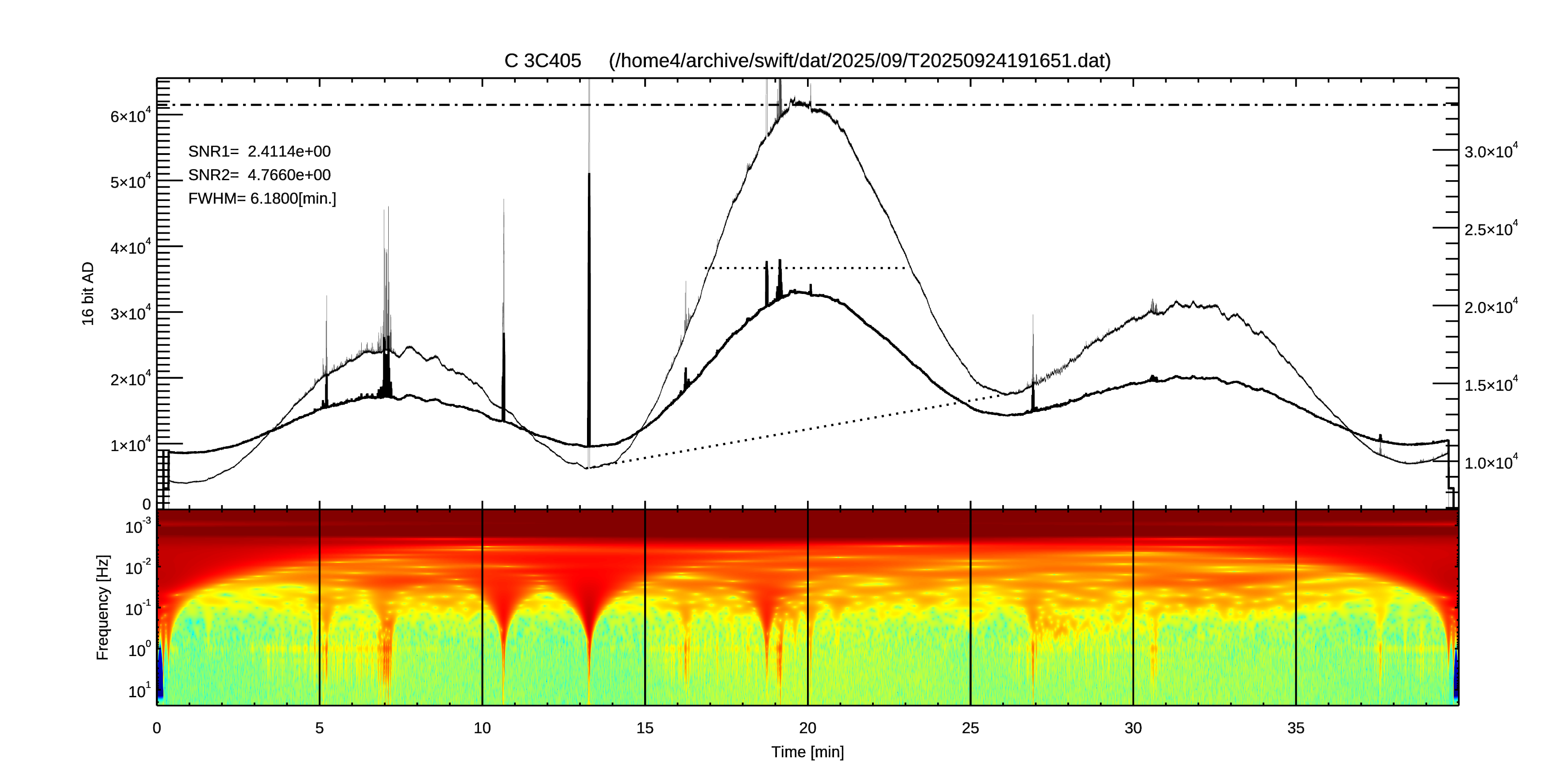Click the FWHM= 6.1800[min.] annotation
1568x784 pixels.
[262, 199]
